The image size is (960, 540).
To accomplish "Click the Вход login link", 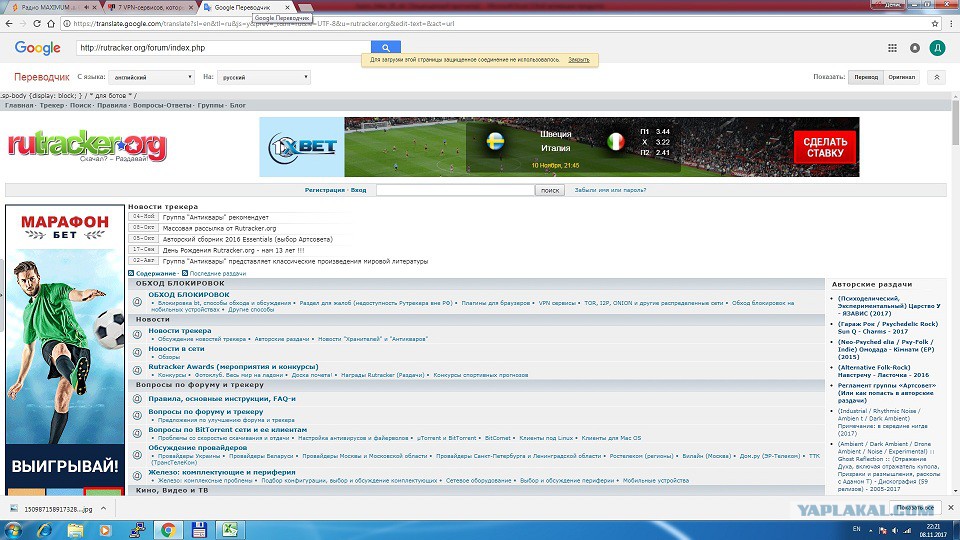I will point(358,190).
